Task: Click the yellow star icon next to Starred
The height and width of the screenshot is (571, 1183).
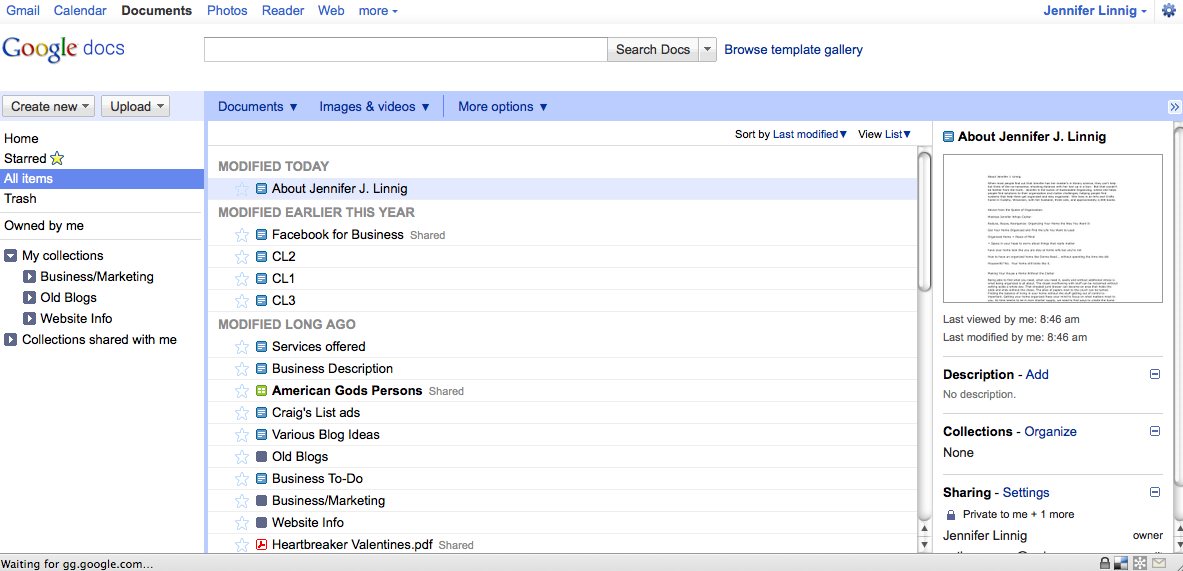Action: [57, 158]
